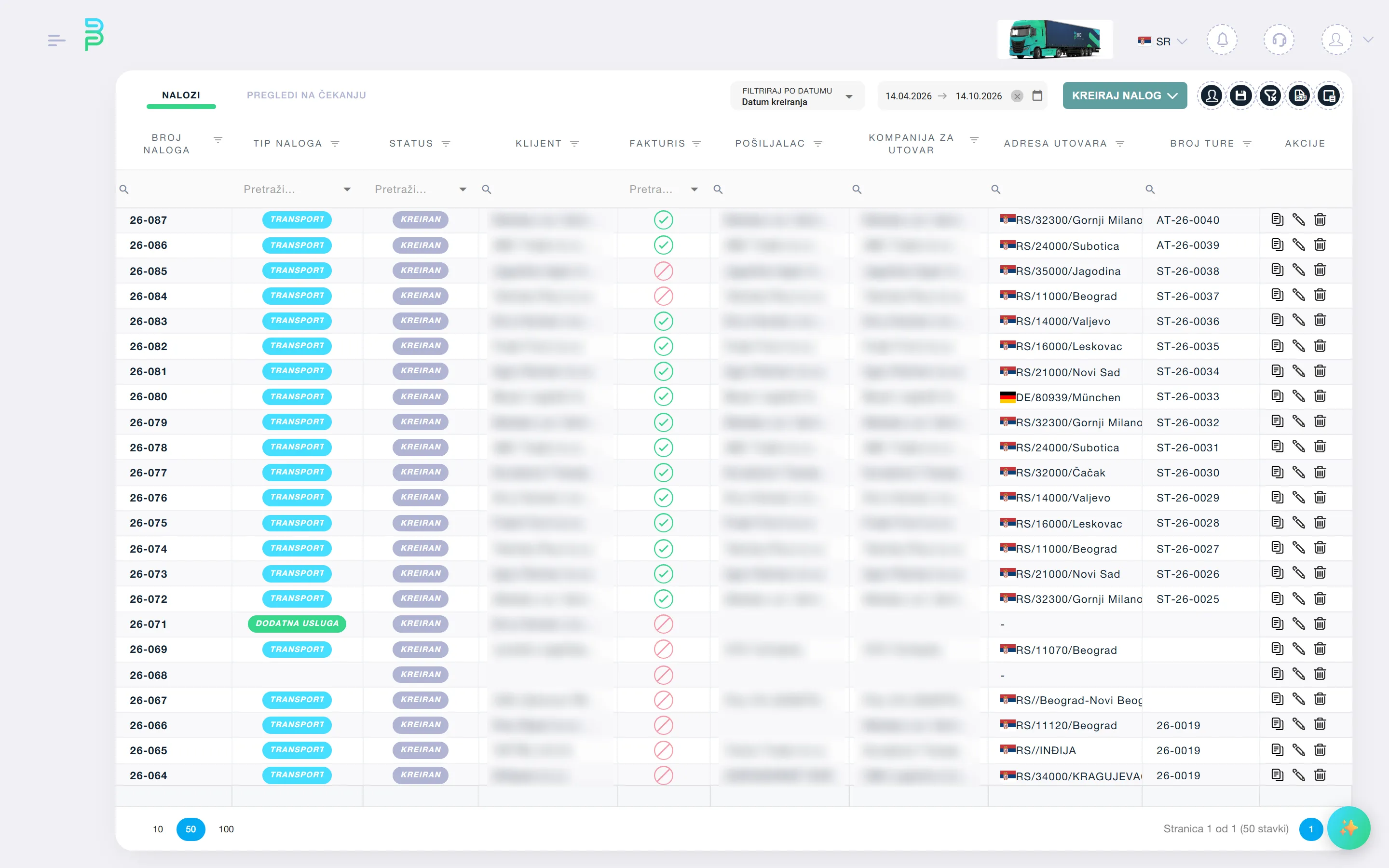Copy order 26-074 using the document icon

click(x=1277, y=548)
